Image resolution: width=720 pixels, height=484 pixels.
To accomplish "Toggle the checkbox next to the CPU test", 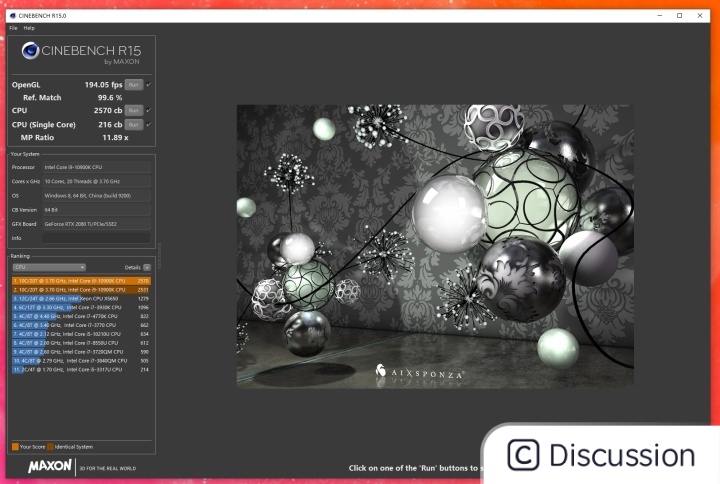I will (148, 110).
